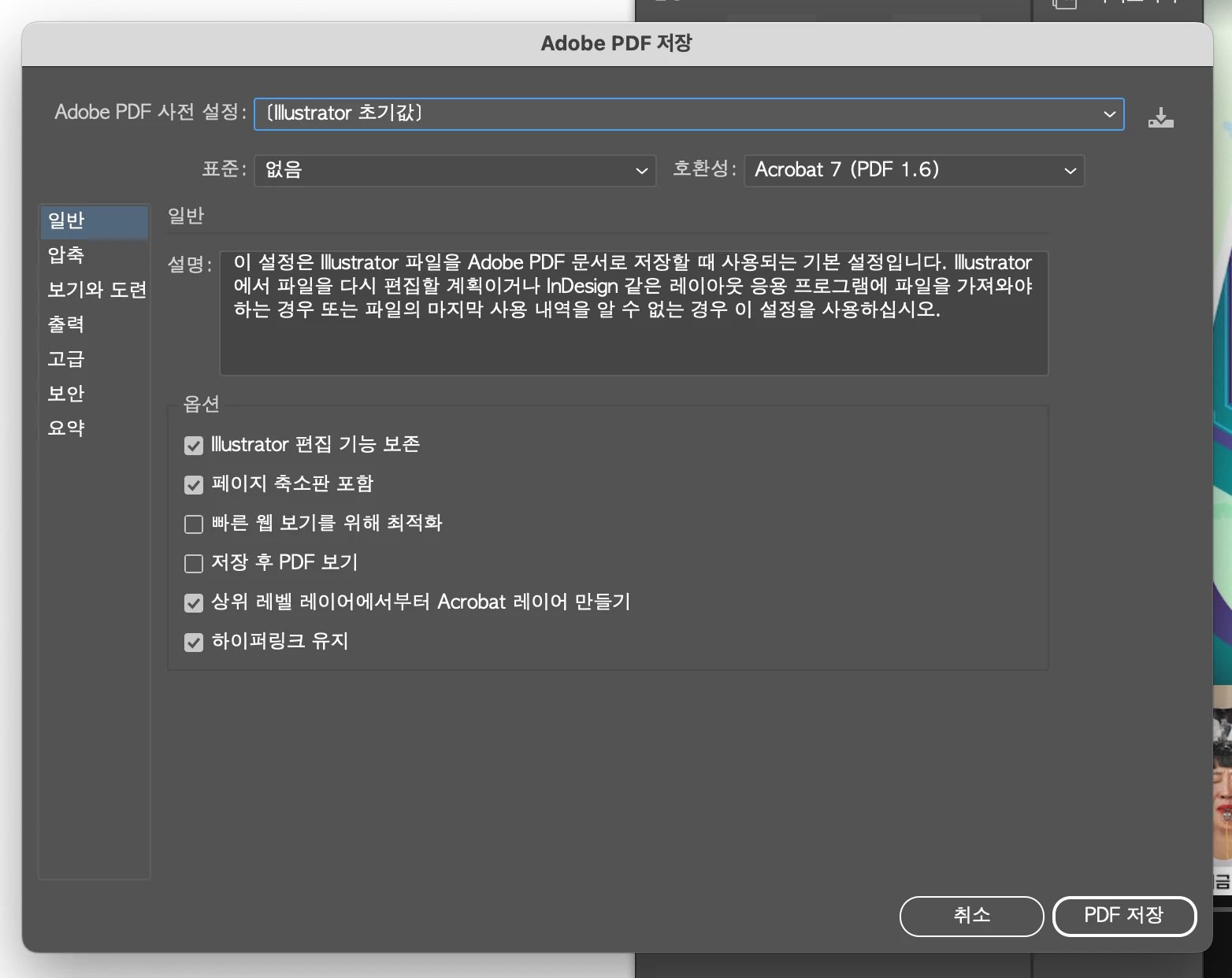Screen dimensions: 1232x978
Task: Enable 저장 후 PDF 보기 checkbox
Action: point(194,564)
